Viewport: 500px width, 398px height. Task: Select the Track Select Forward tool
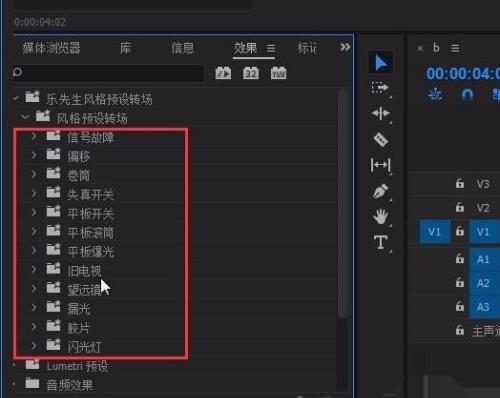pyautogui.click(x=380, y=88)
